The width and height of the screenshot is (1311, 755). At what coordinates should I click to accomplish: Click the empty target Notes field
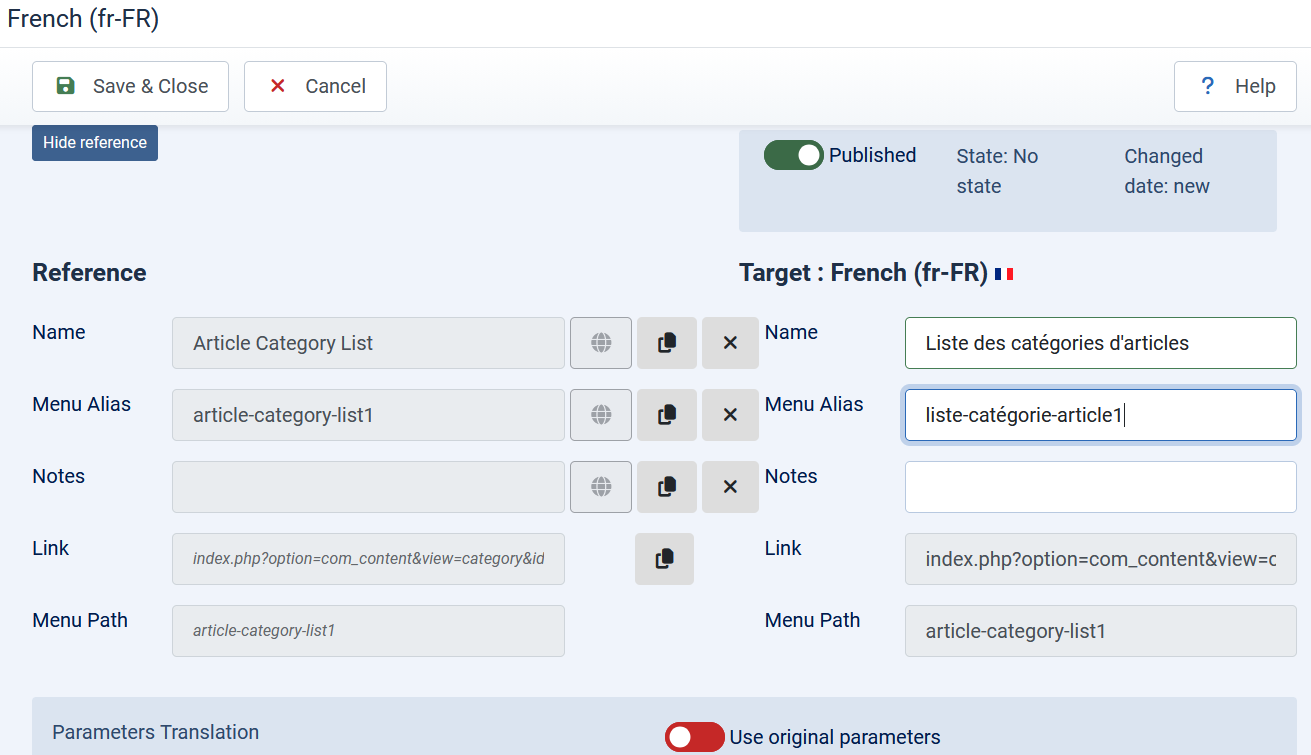1100,487
